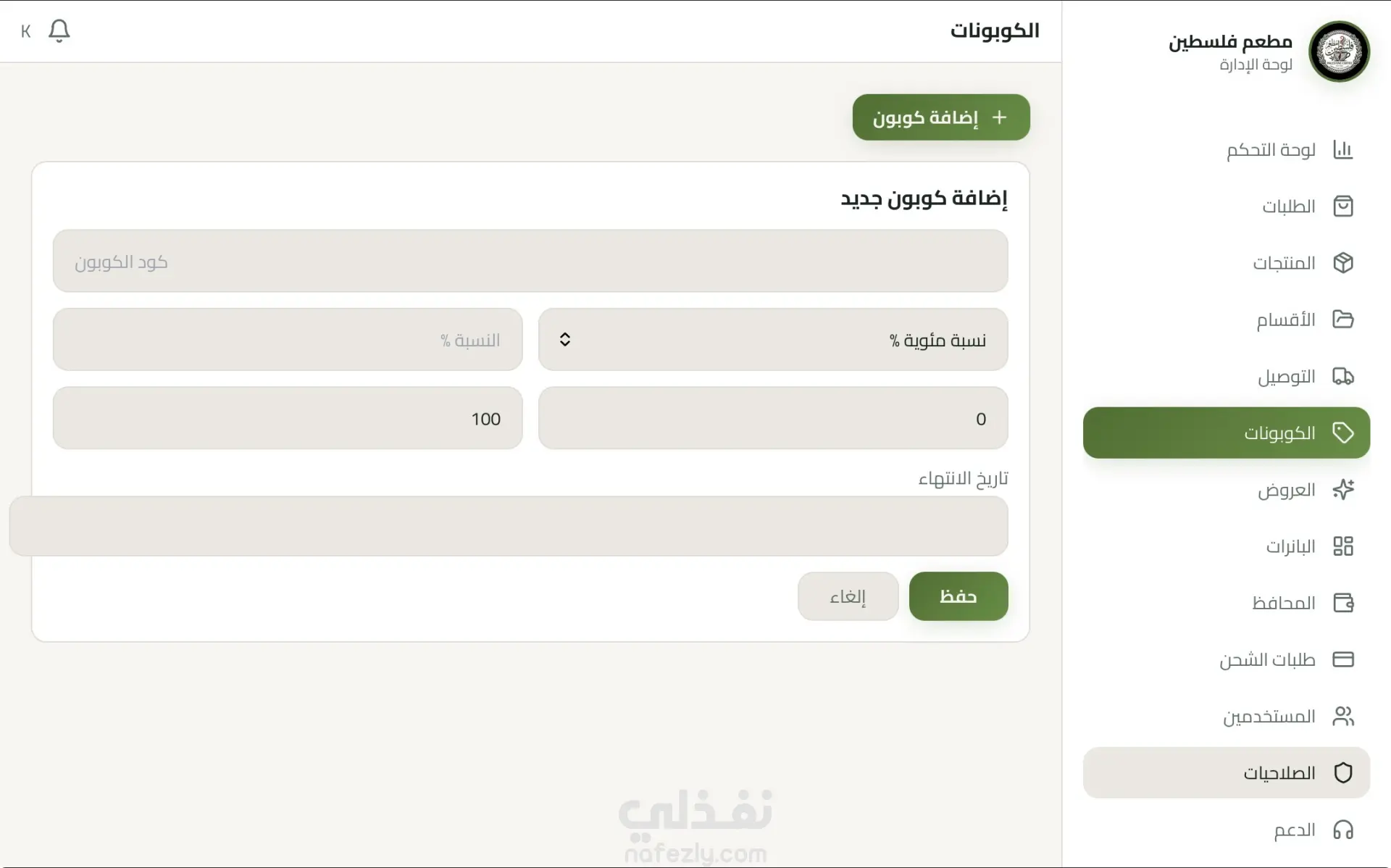Click the wallets icon in sidebar
Viewport: 1391px width, 868px height.
point(1342,603)
